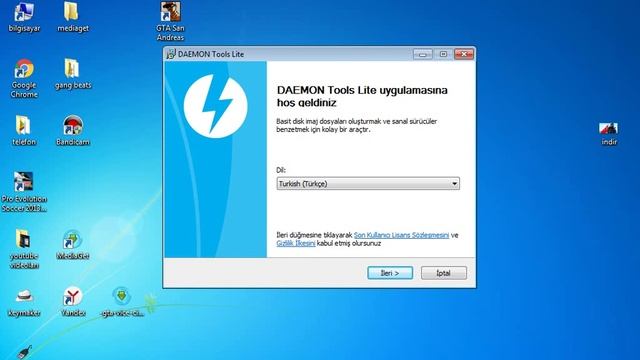The height and width of the screenshot is (360, 640).
Task: Open the Son Kullanıcı Lisans Sözleşmesini link
Action: (x=401, y=235)
